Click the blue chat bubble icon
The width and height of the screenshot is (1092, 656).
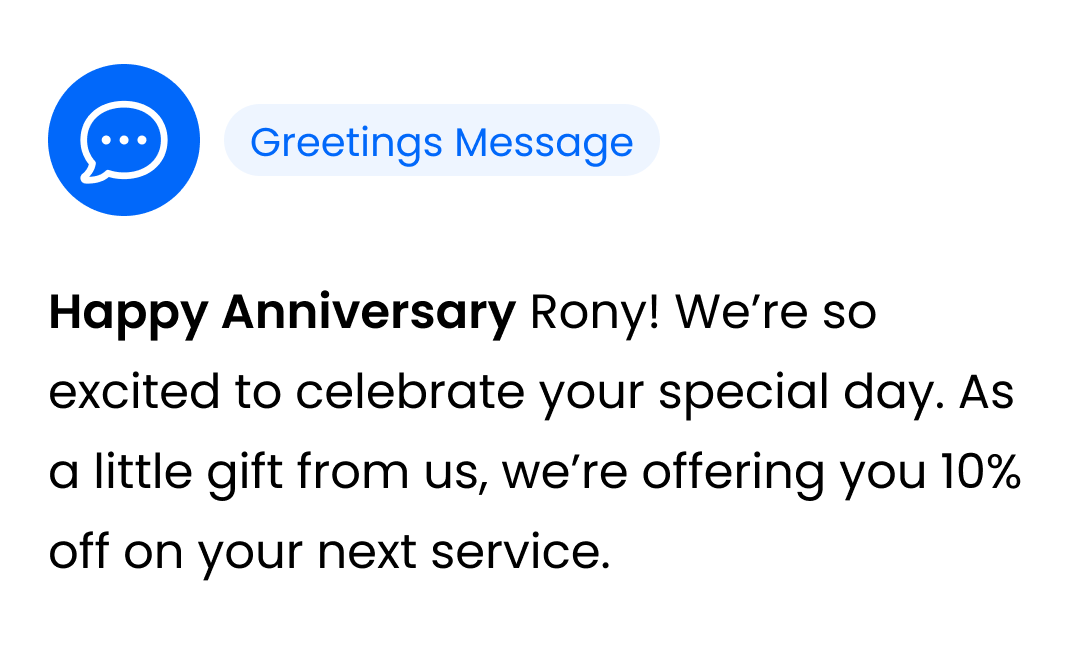(x=124, y=140)
